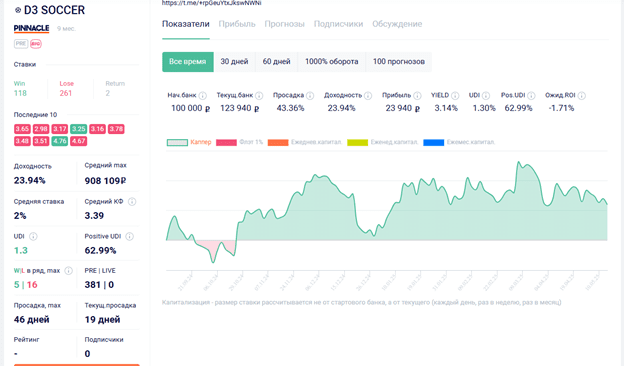Select 30 дней period filter
The width and height of the screenshot is (624, 366).
[x=234, y=62]
